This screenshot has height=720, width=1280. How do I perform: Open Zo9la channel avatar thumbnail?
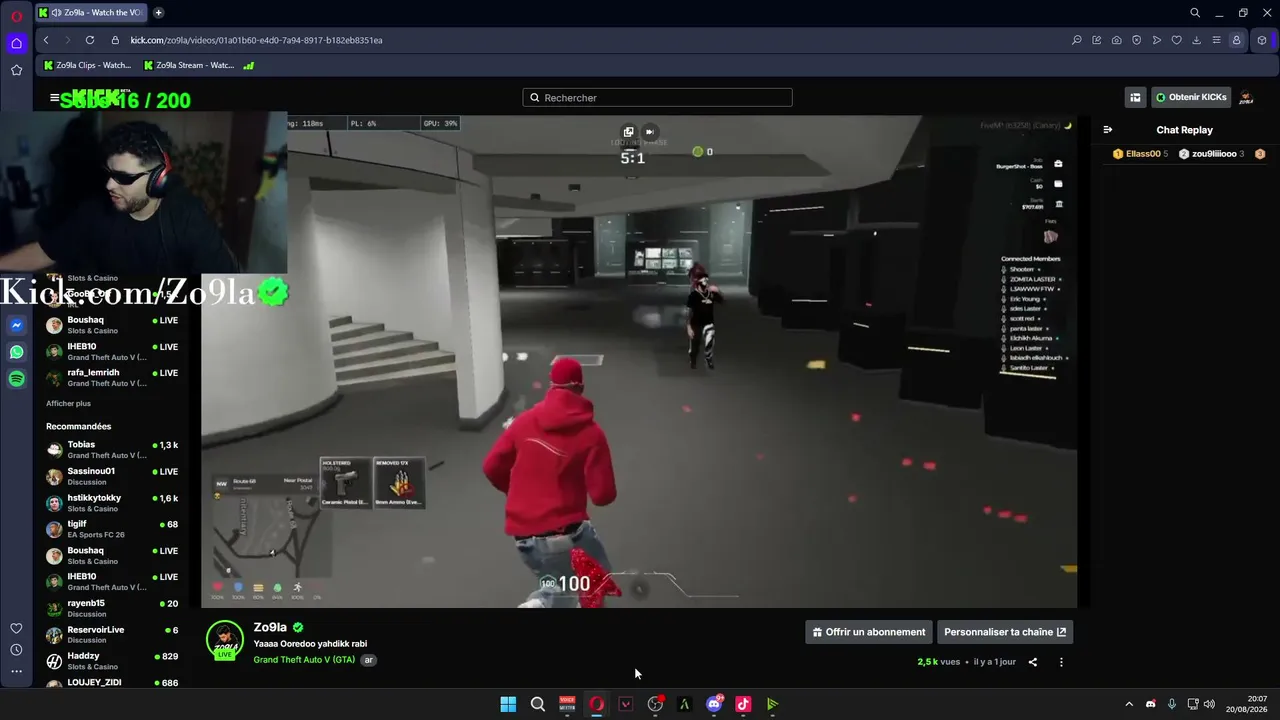(x=225, y=641)
